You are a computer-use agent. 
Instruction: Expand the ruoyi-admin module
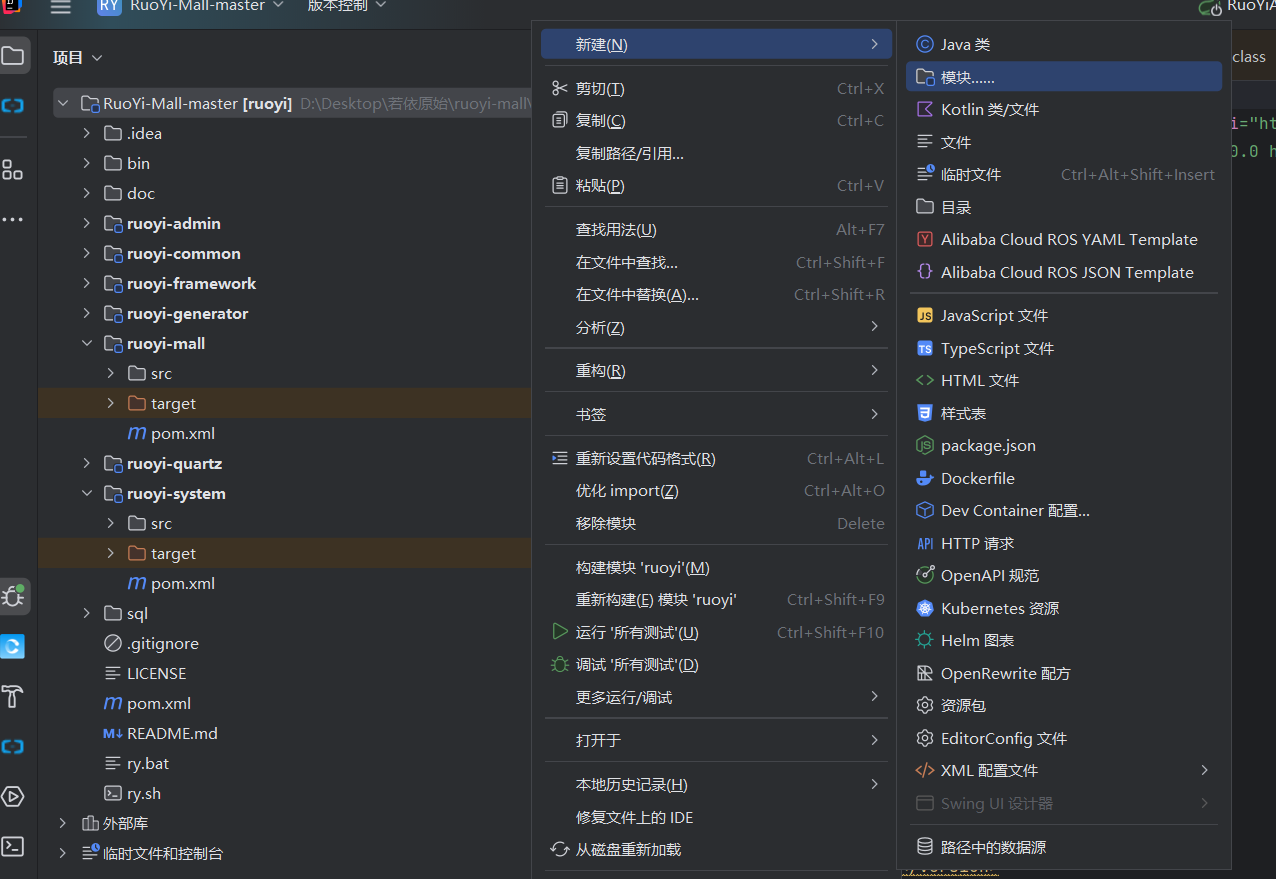tap(87, 223)
